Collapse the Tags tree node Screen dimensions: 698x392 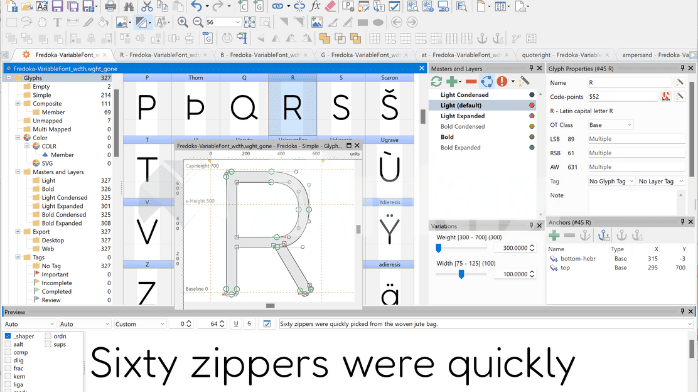tap(18, 257)
